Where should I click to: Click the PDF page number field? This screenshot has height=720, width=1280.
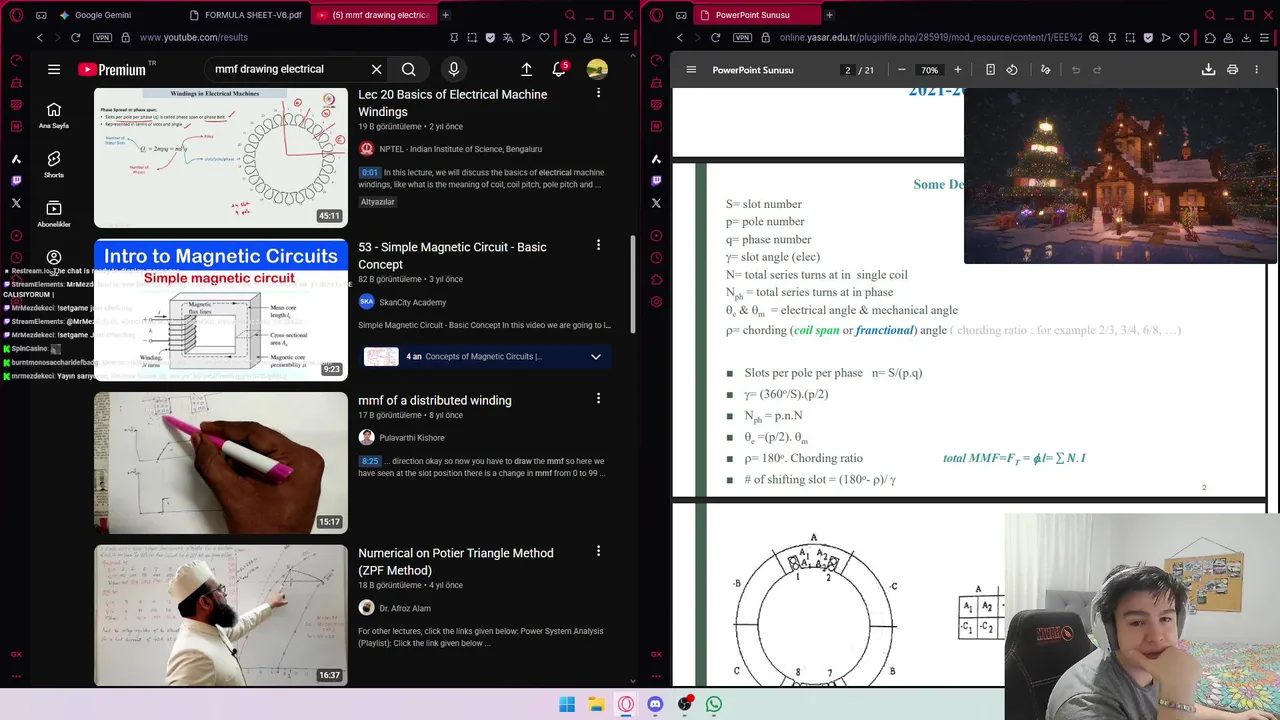847,70
